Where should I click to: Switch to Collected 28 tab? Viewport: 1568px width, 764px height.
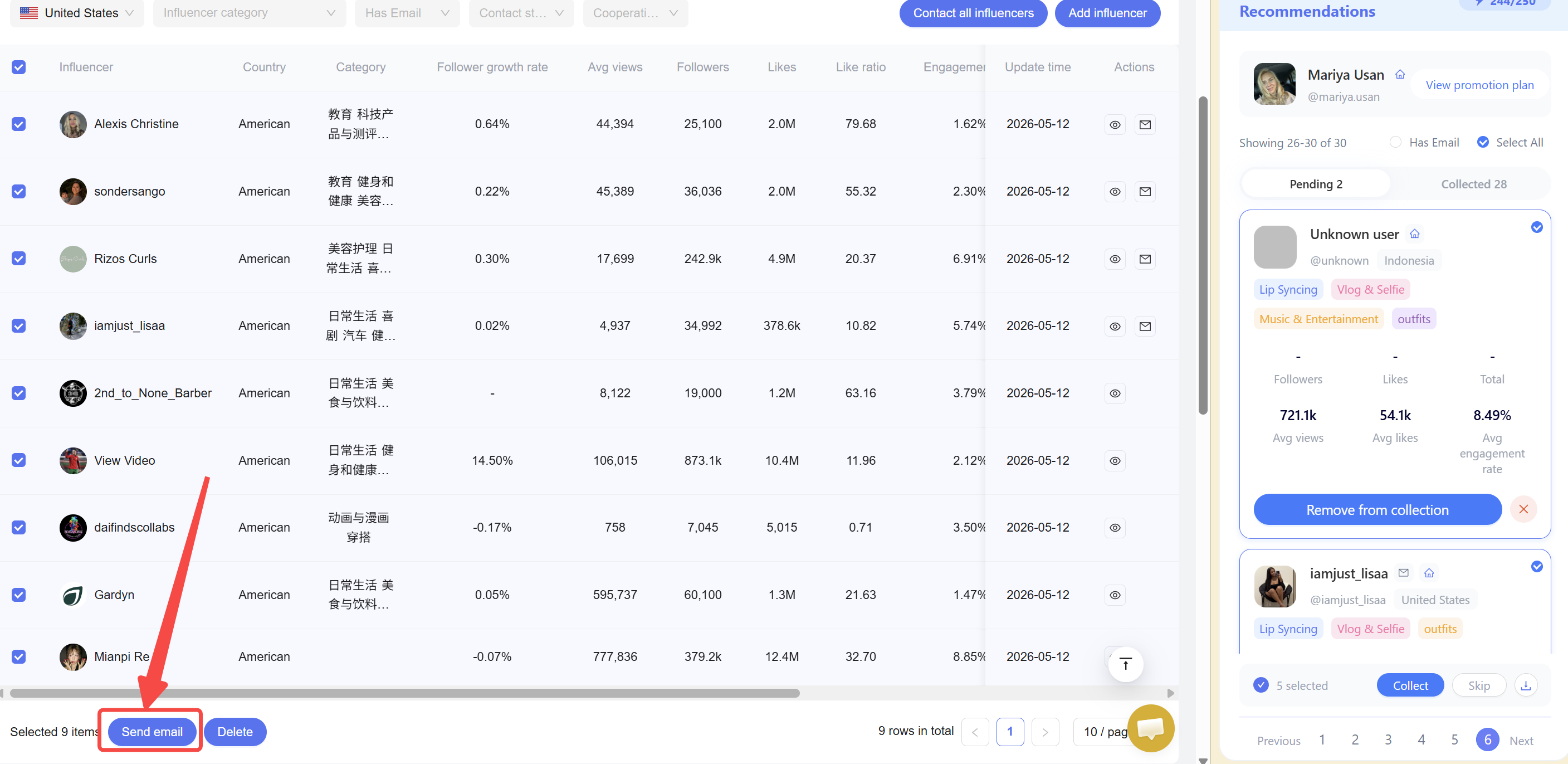tap(1474, 184)
